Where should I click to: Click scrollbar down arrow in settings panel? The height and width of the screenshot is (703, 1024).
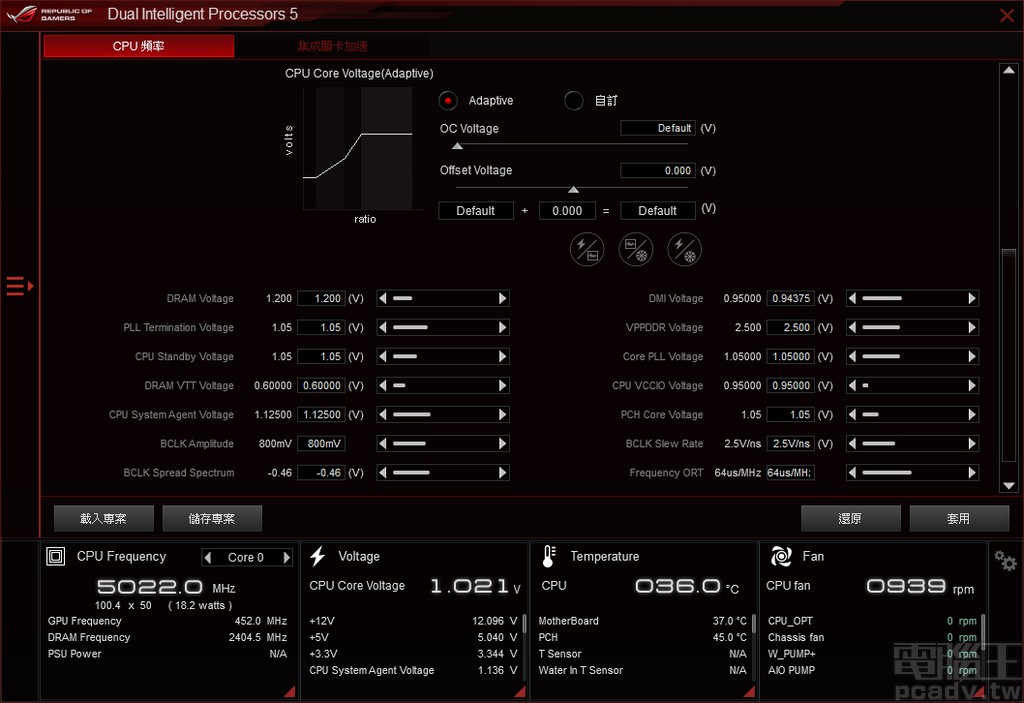(1009, 486)
